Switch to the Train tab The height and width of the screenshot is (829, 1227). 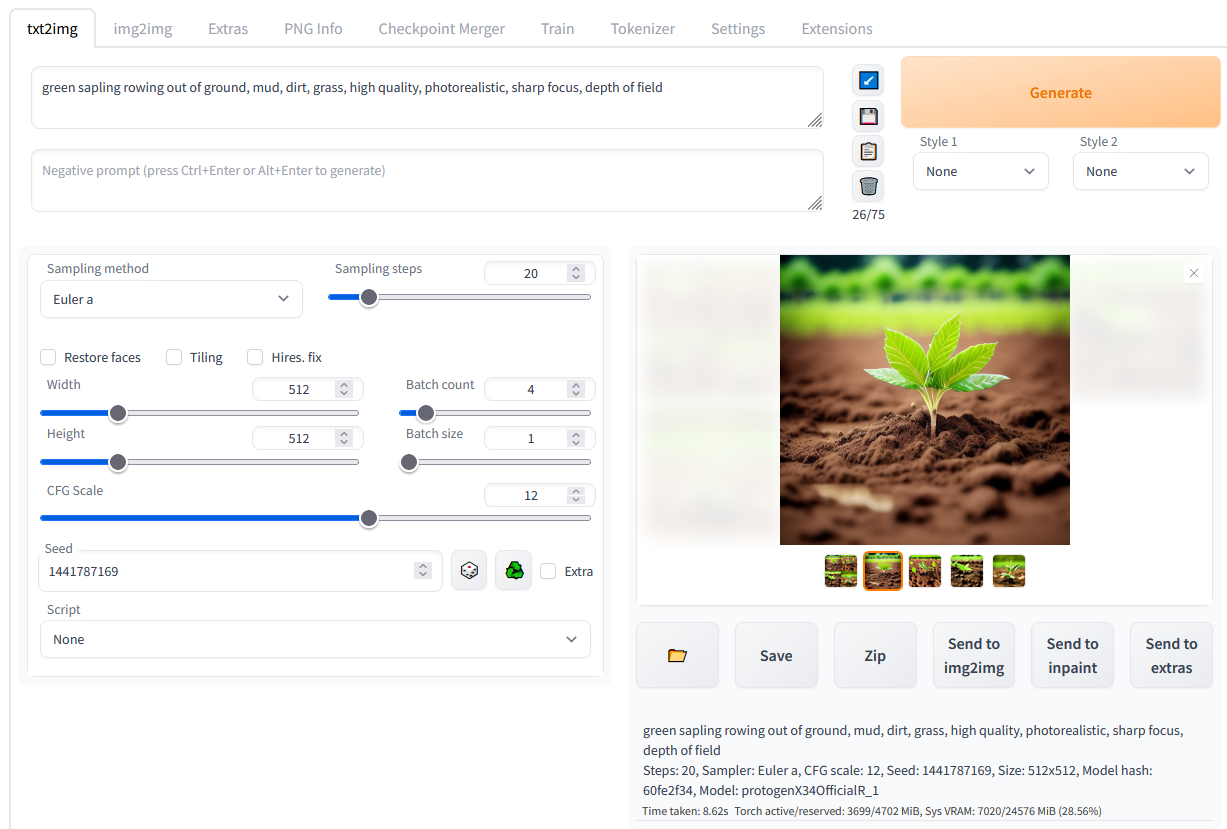[x=557, y=29]
